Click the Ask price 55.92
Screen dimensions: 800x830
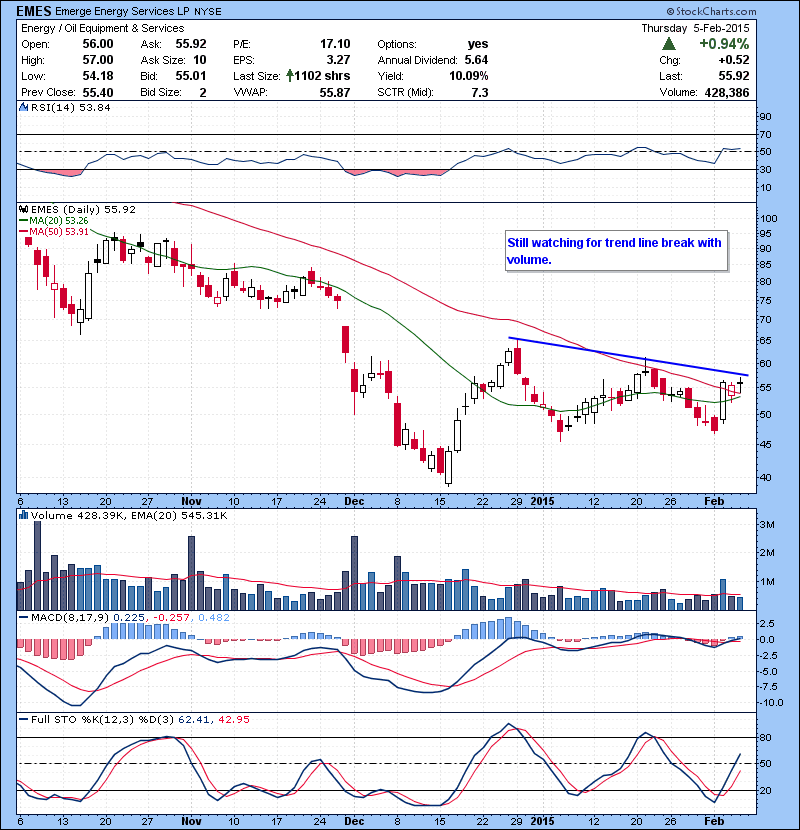coord(191,44)
